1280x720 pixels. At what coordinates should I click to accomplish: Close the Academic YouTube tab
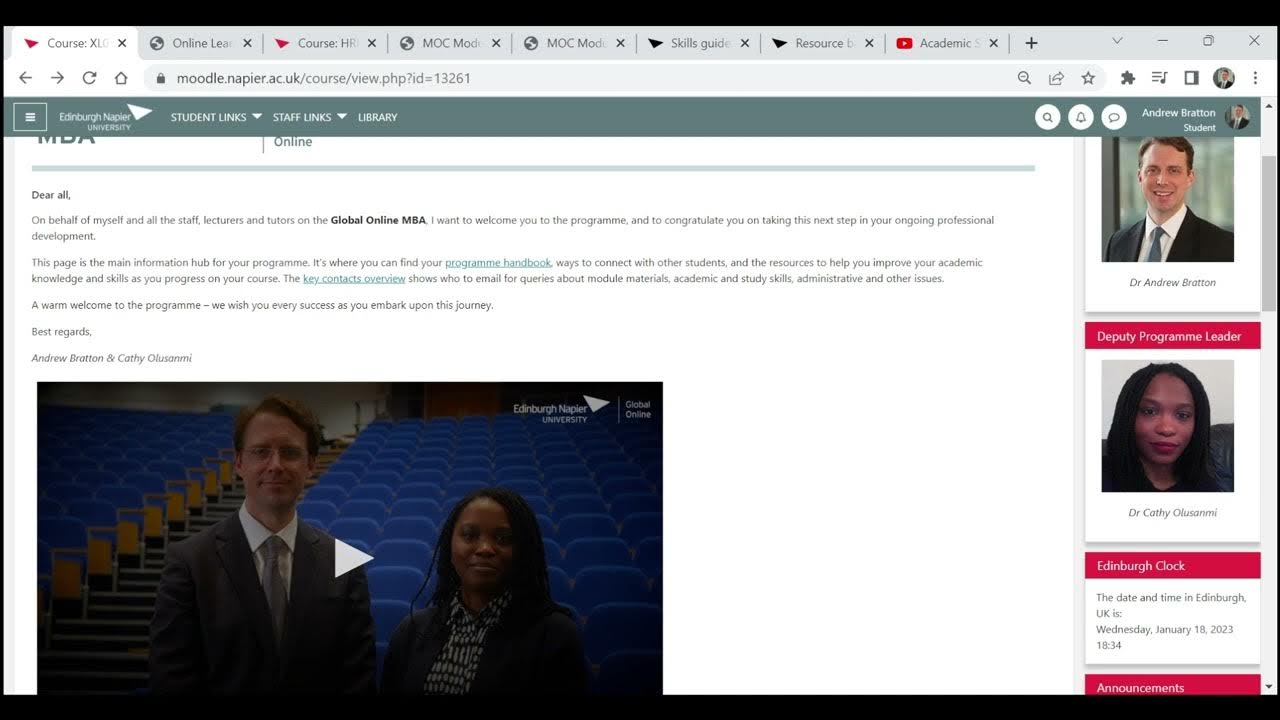coord(993,43)
